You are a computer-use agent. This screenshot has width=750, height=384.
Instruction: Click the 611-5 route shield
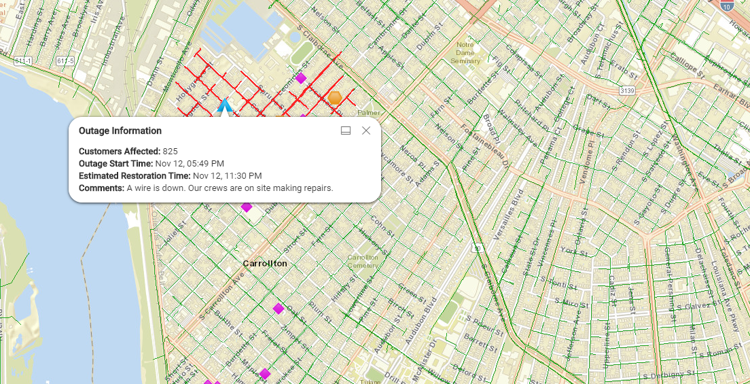66,61
